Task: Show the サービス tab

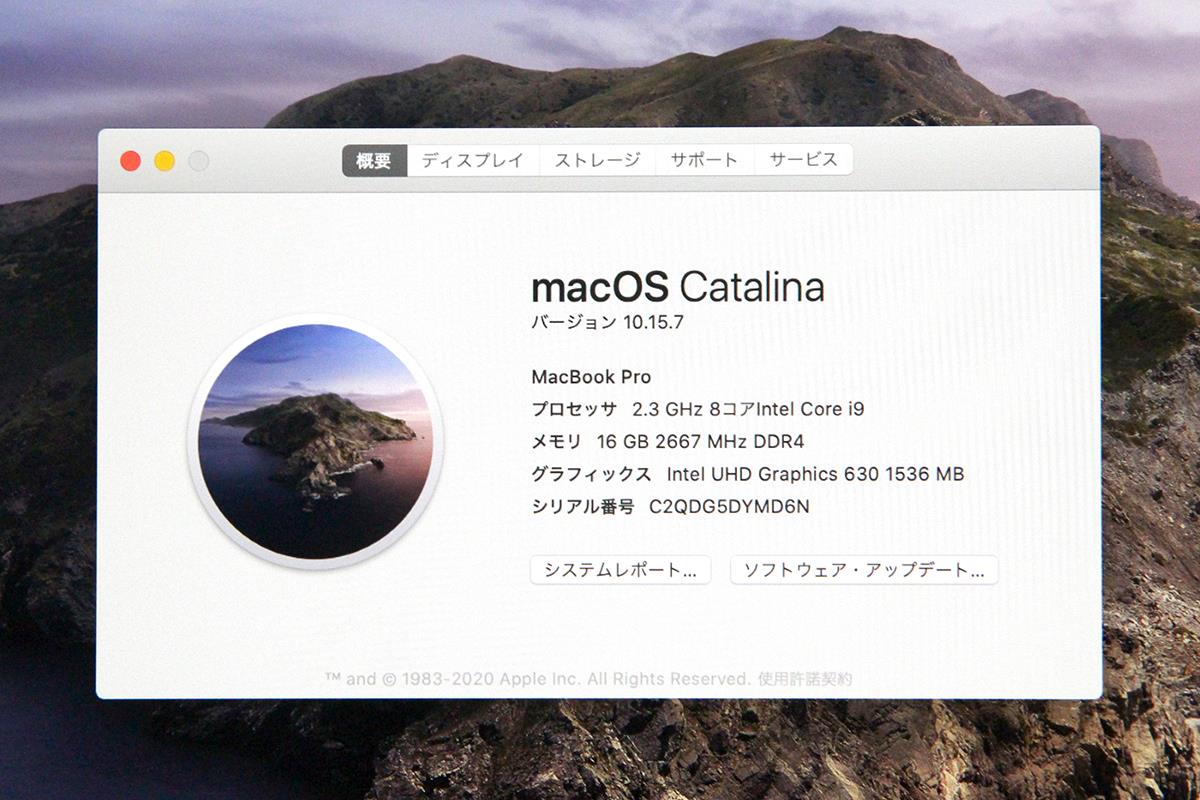Action: [x=803, y=160]
